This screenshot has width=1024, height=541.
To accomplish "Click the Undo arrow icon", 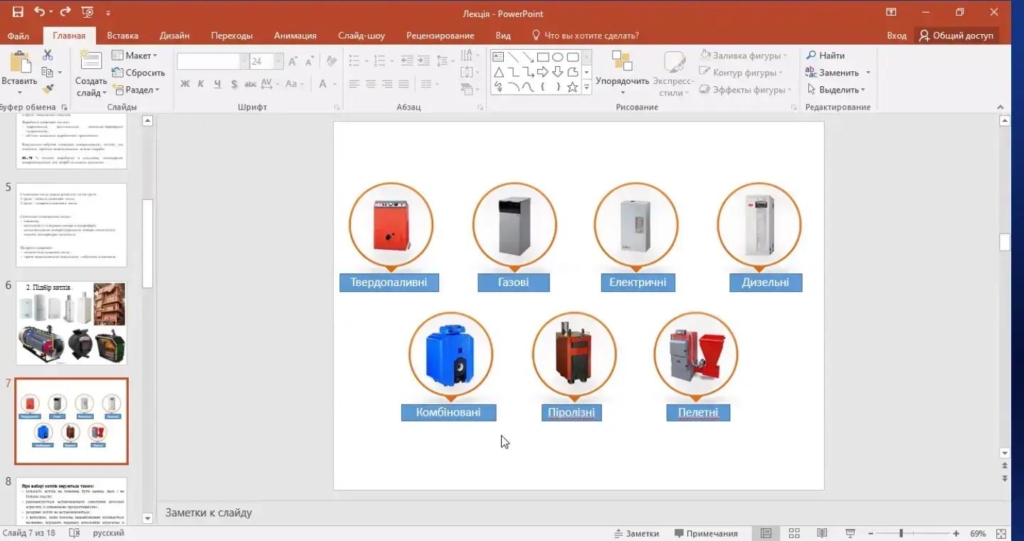I will 40,12.
